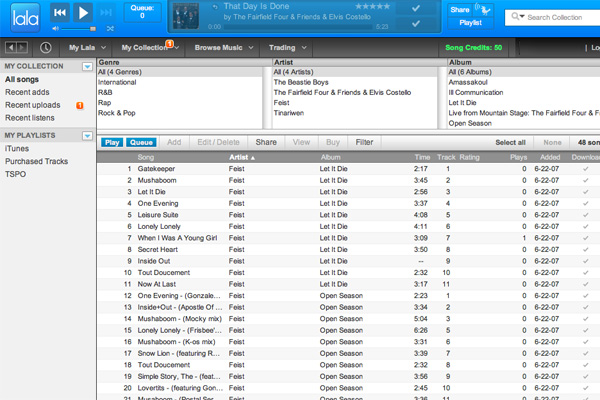Screen dimensions: 600x400
Task: Click the blue Queue button in toolbar
Action: tap(141, 143)
